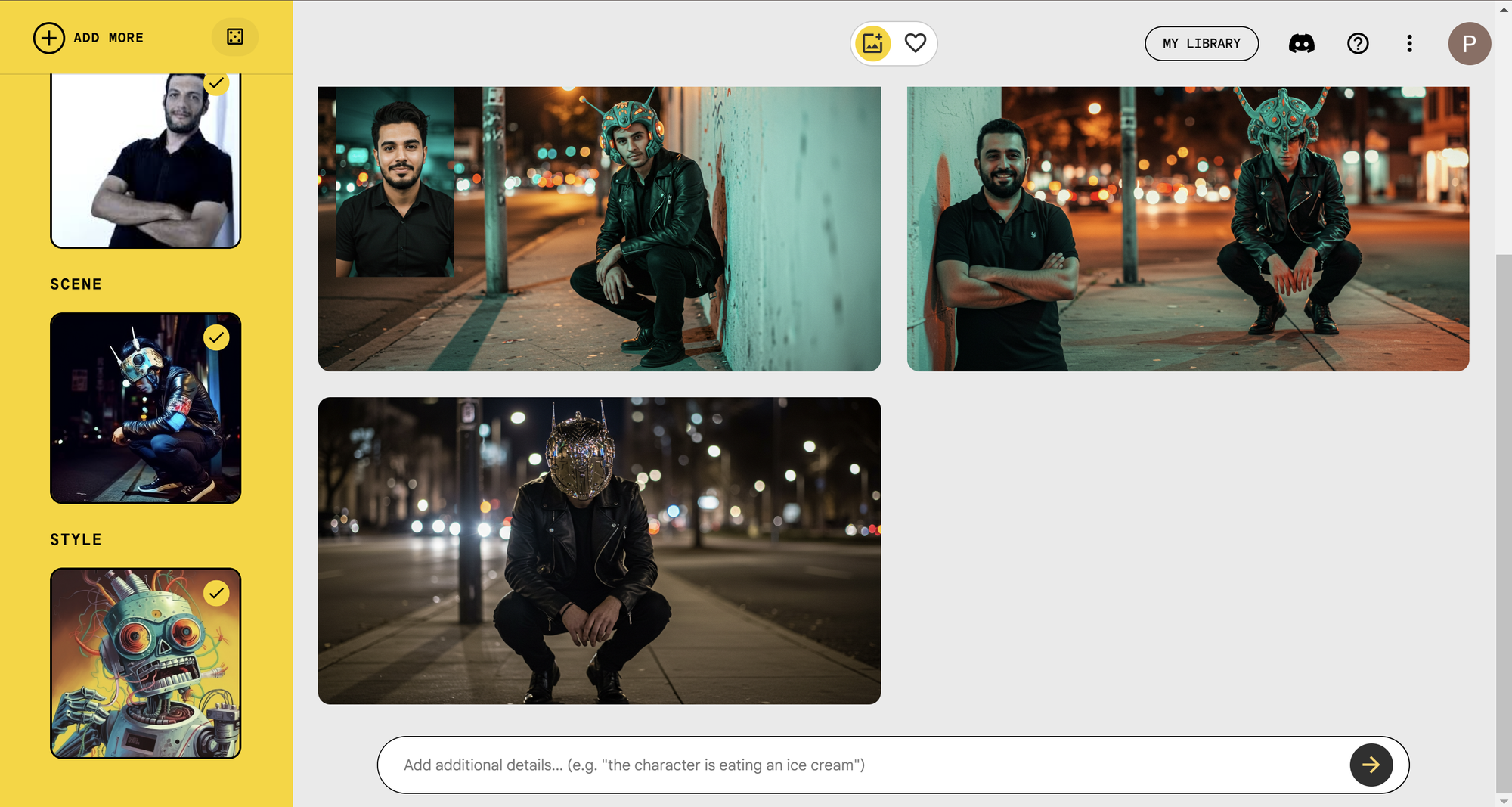This screenshot has width=1512, height=807.
Task: Open the help question mark icon
Action: pos(1358,44)
